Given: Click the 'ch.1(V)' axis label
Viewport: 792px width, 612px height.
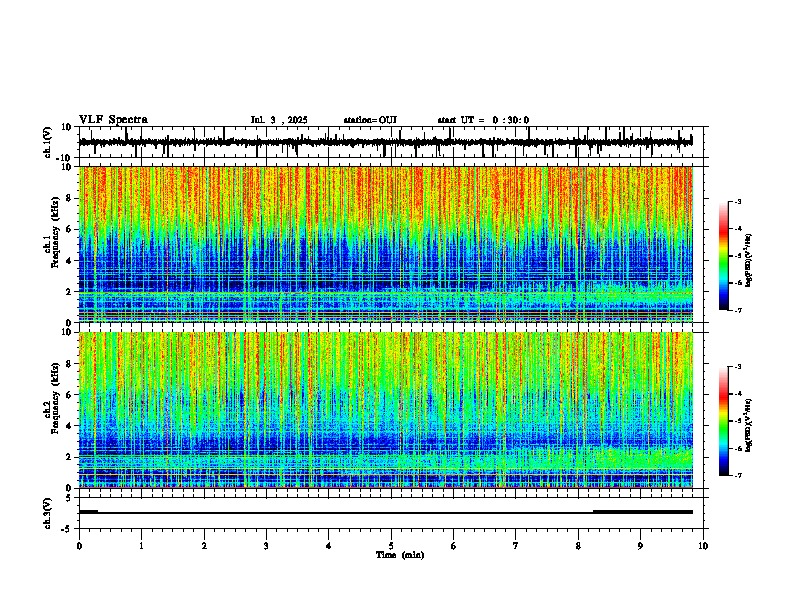Looking at the screenshot, I should [48, 142].
